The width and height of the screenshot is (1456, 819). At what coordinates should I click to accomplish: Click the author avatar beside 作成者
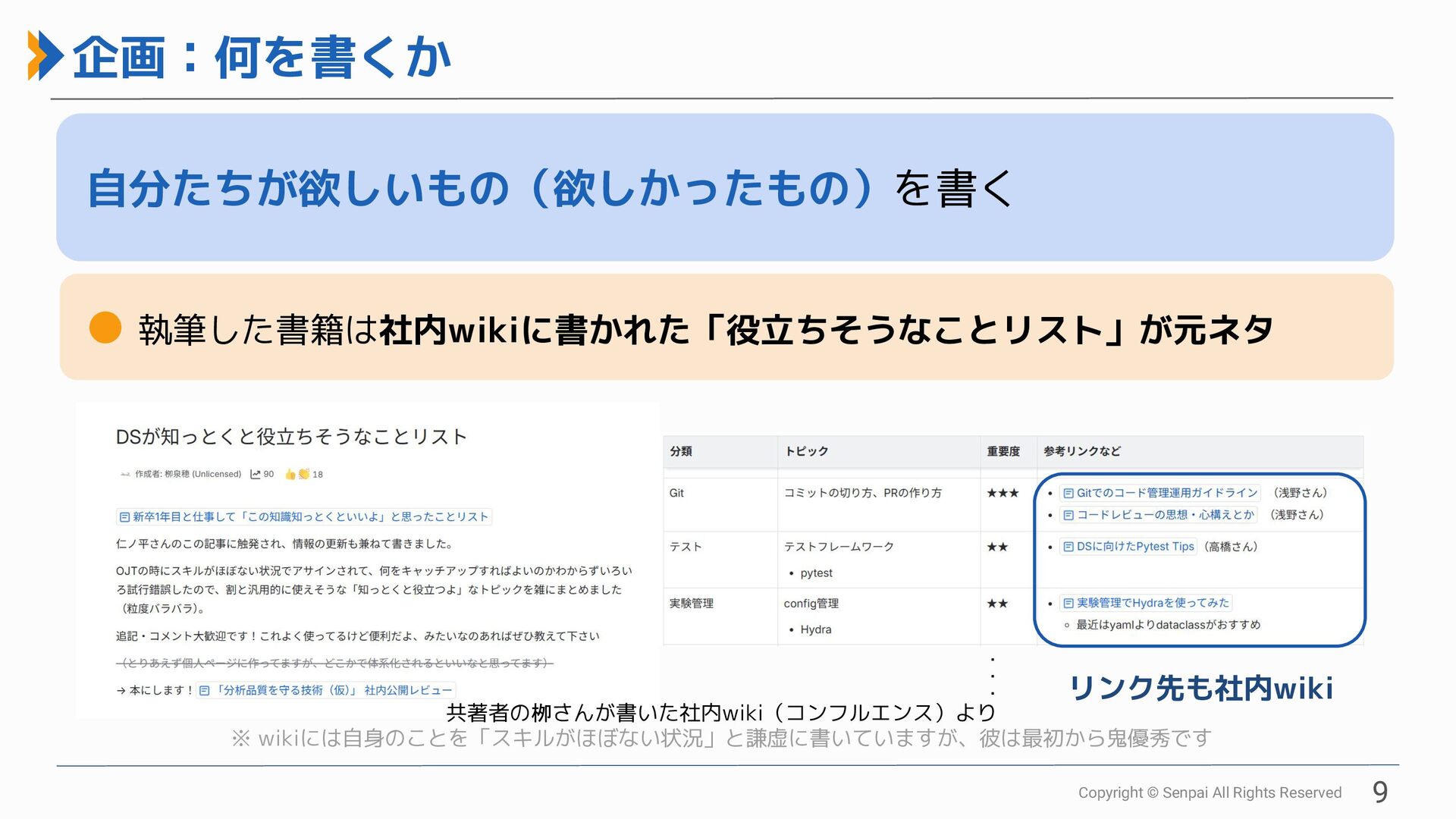(125, 474)
